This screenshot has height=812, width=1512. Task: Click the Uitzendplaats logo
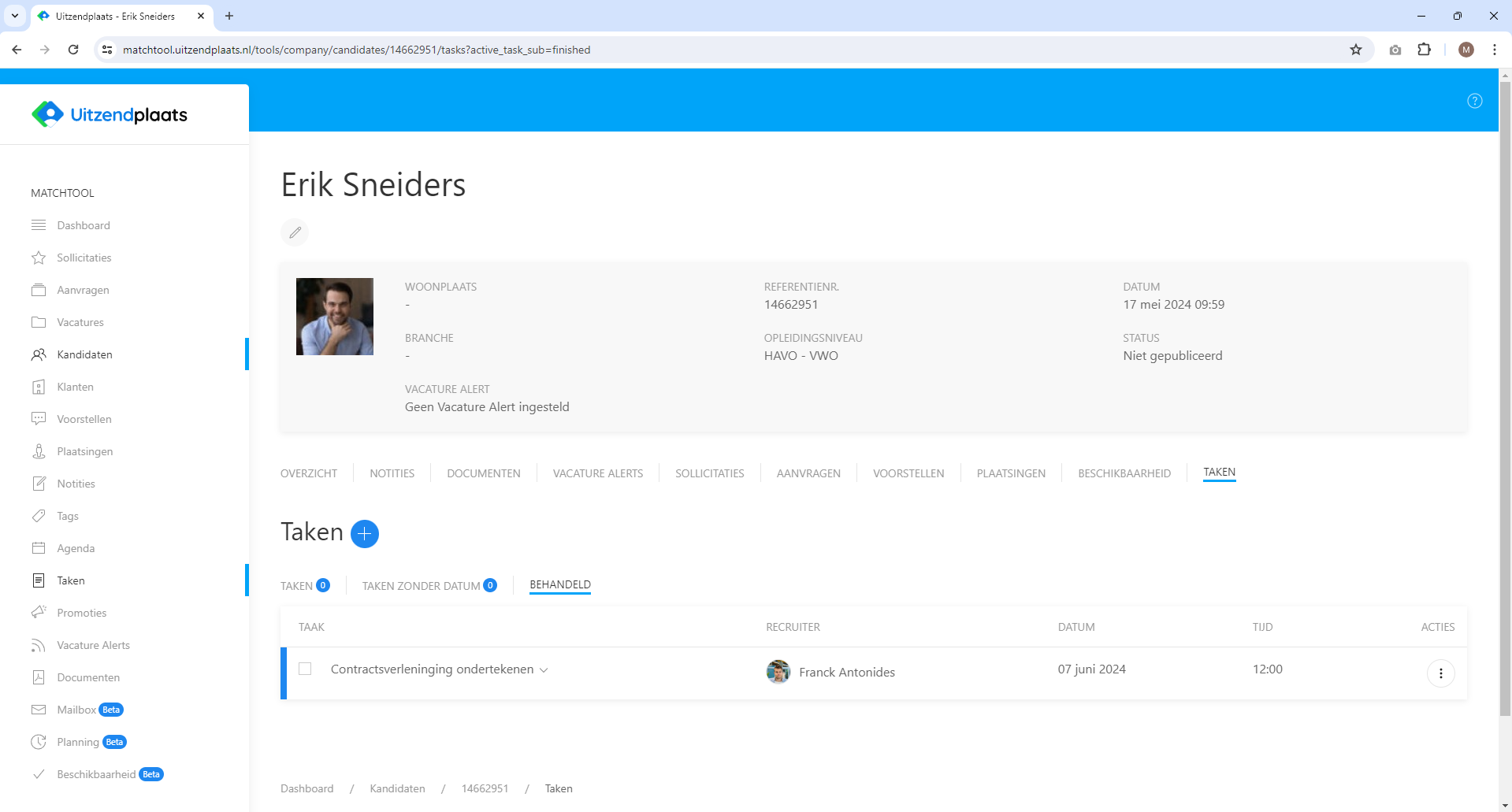coord(110,115)
